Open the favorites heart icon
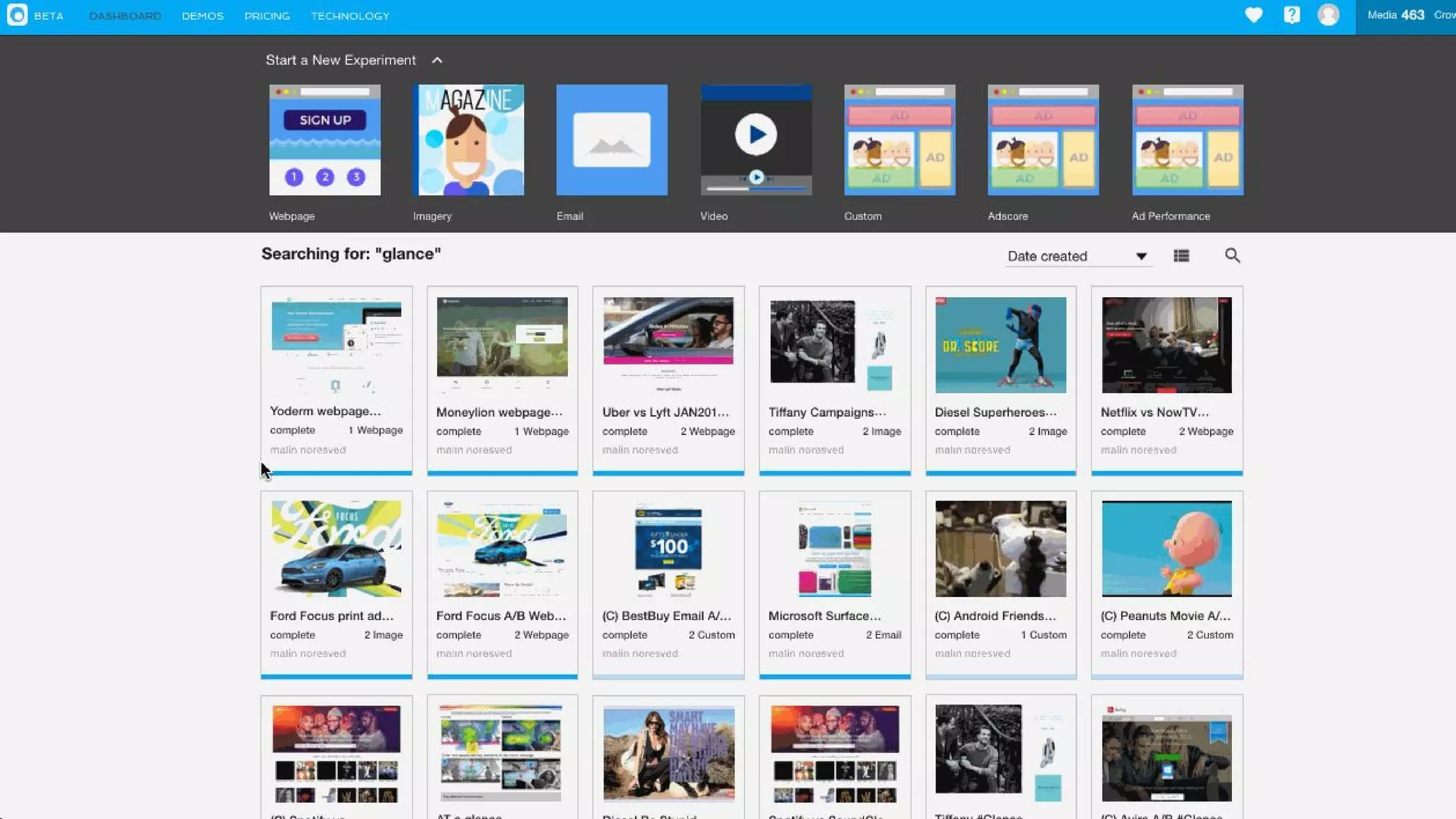 (1253, 15)
